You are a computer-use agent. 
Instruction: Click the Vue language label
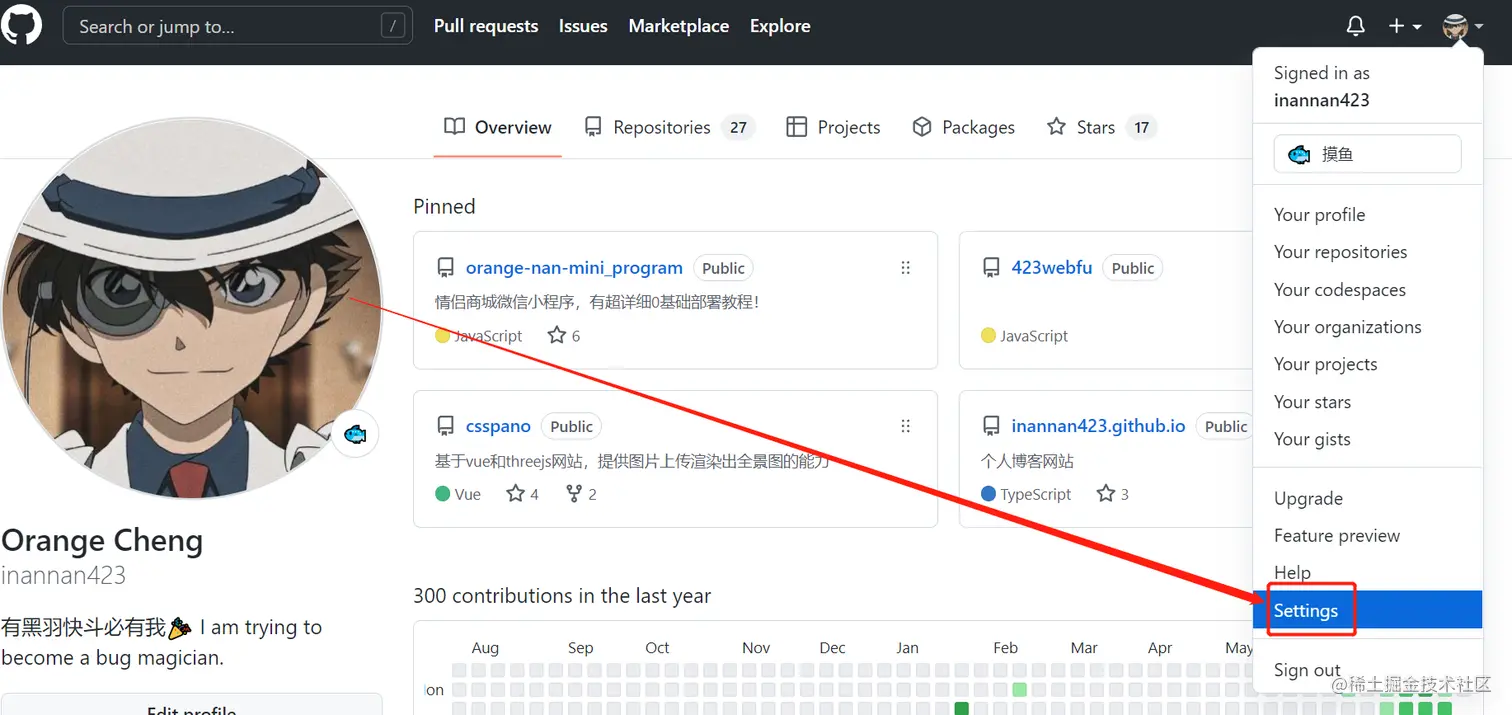[x=468, y=494]
